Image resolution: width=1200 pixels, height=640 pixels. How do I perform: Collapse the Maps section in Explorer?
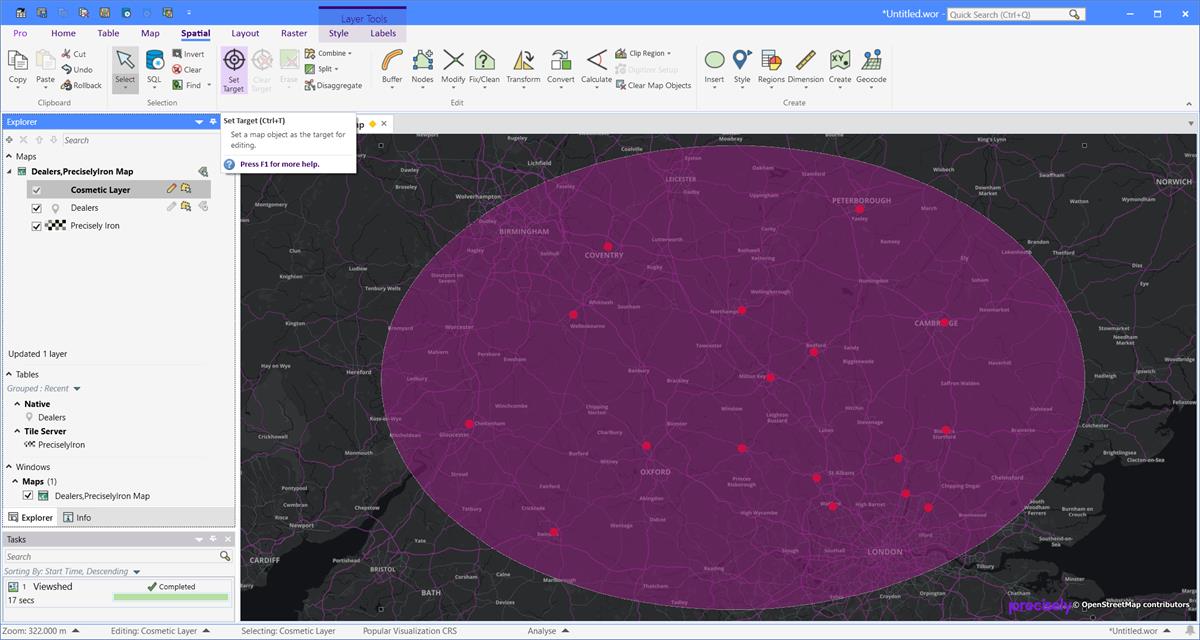(8, 156)
